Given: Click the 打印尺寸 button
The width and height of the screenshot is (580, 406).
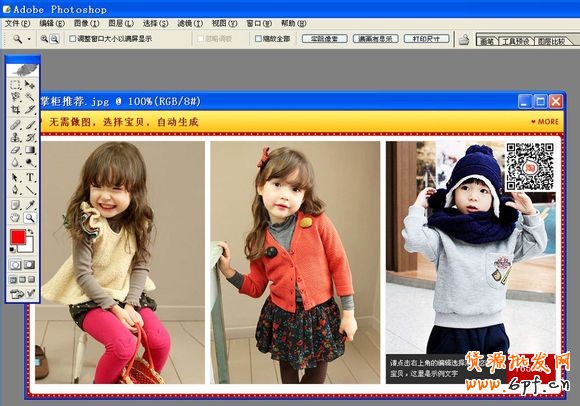Looking at the screenshot, I should (426, 38).
